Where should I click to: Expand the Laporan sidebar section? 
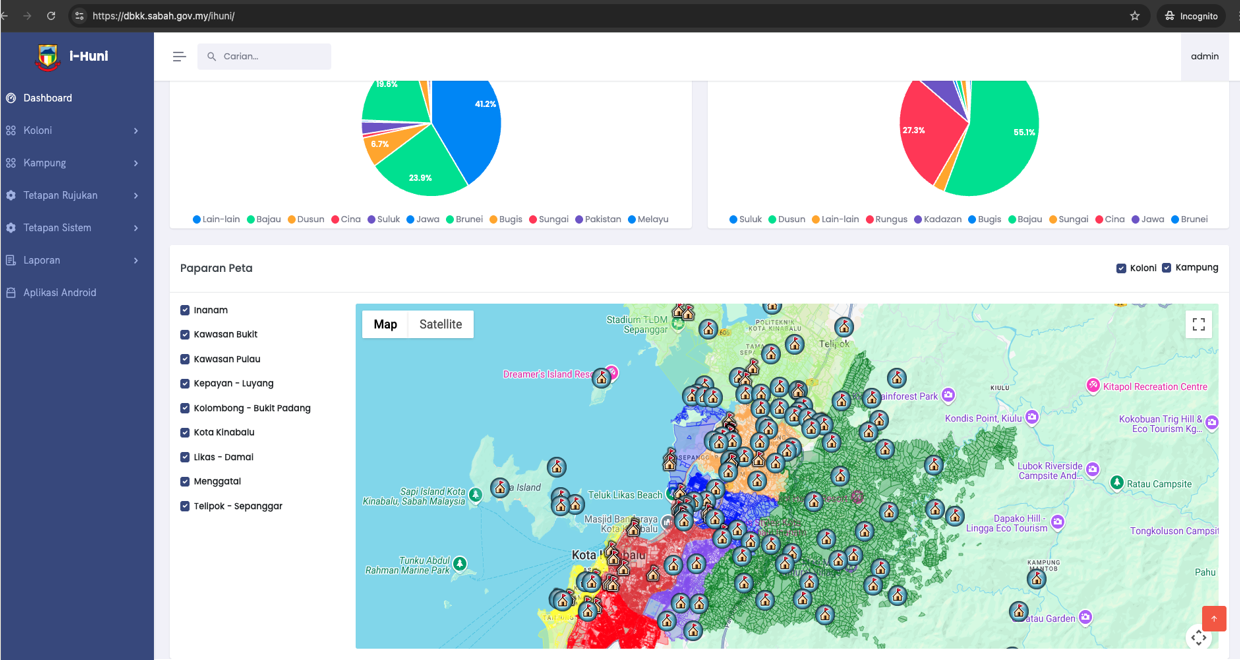pos(76,261)
